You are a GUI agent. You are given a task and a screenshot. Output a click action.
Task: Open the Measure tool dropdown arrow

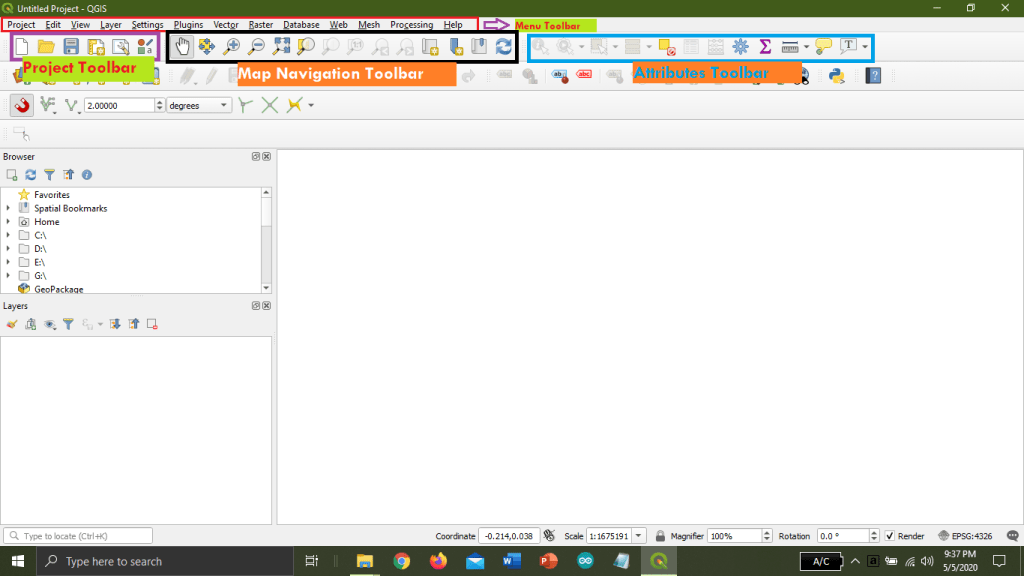[x=807, y=47]
